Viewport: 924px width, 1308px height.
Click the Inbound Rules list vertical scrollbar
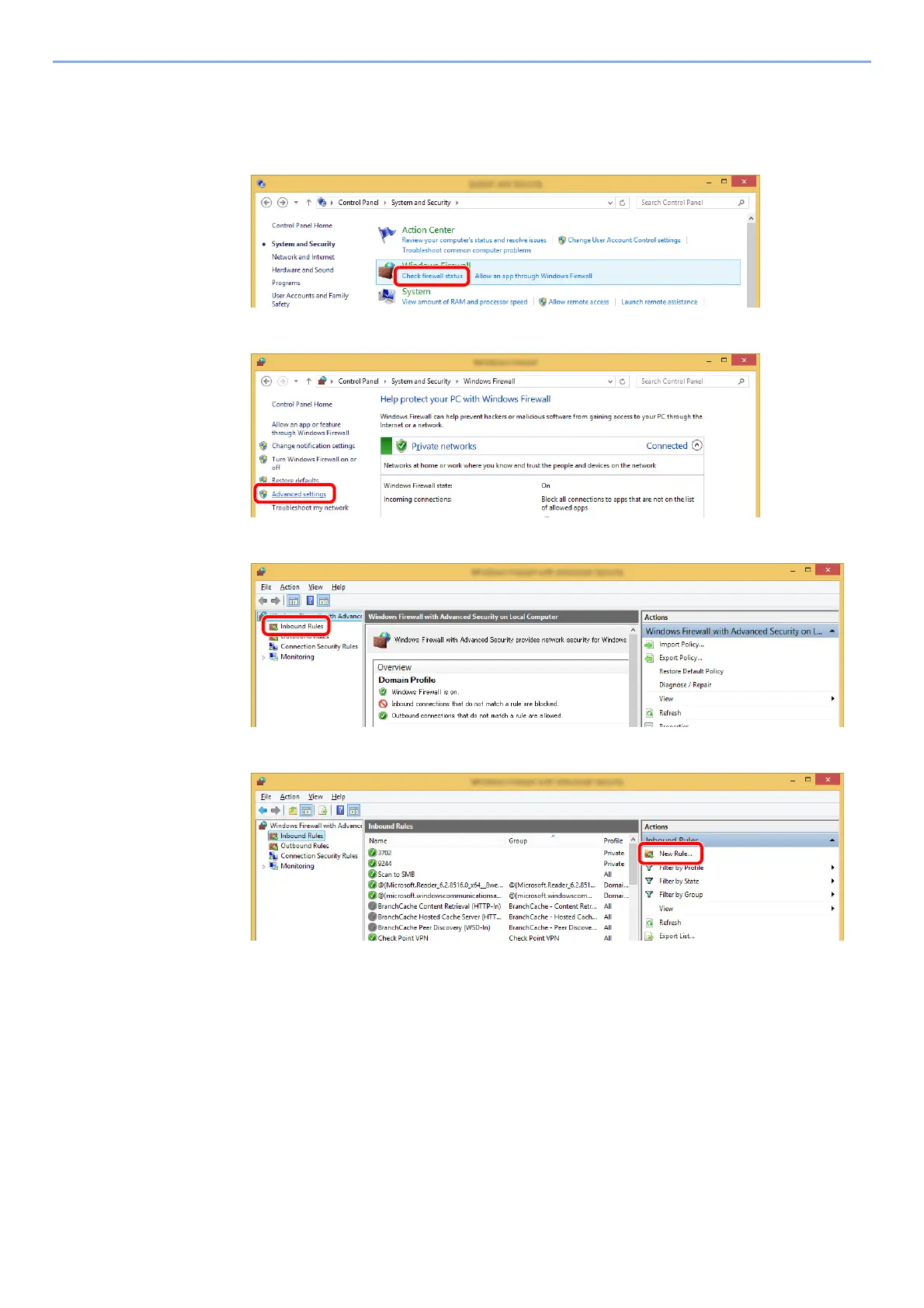click(x=634, y=888)
